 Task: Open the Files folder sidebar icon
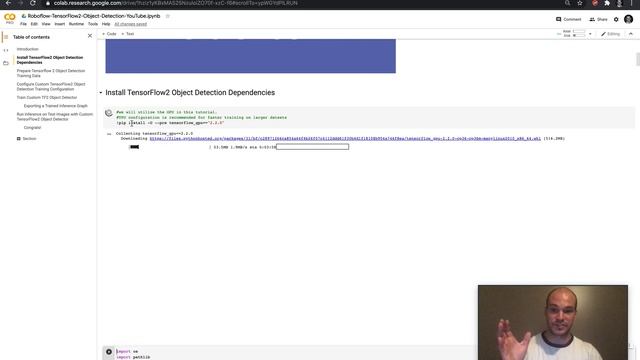click(x=6, y=63)
